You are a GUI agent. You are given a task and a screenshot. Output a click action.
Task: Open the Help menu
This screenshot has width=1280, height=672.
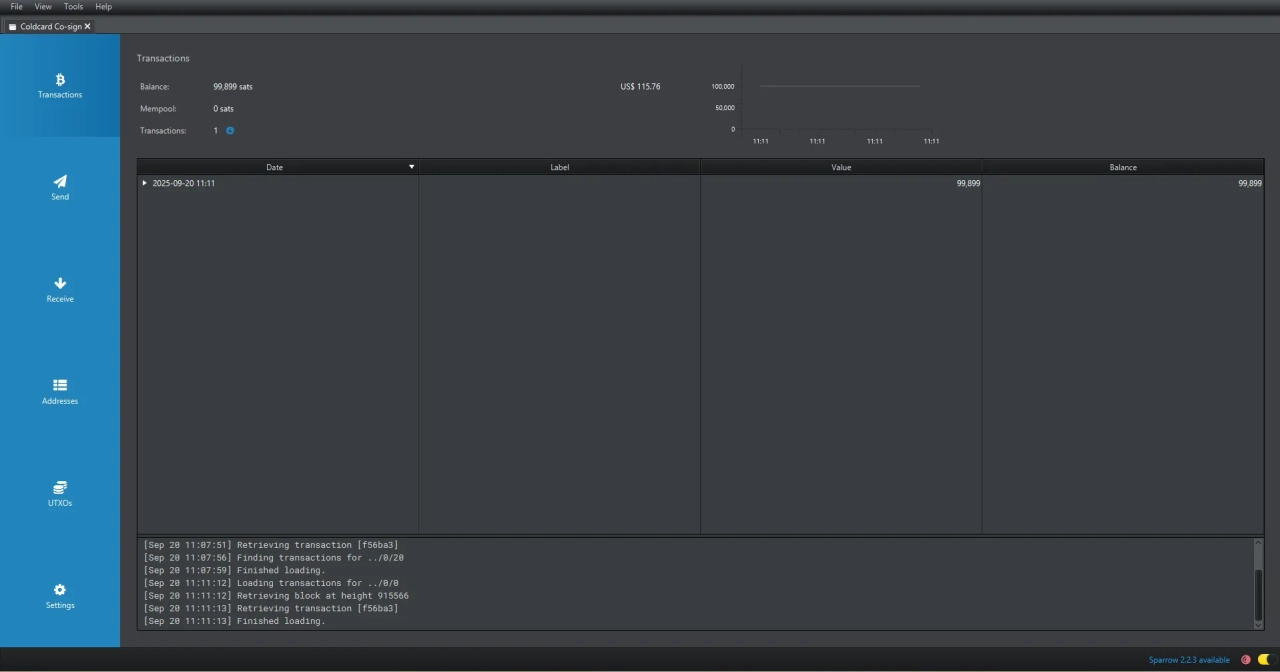point(103,7)
